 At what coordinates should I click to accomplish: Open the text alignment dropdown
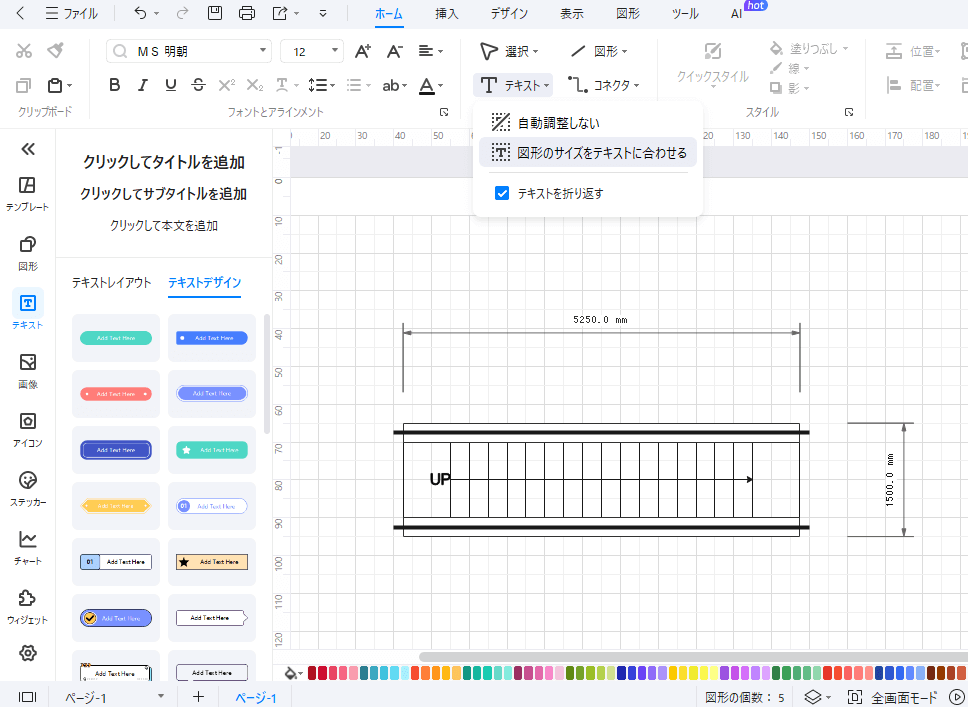pyautogui.click(x=430, y=51)
